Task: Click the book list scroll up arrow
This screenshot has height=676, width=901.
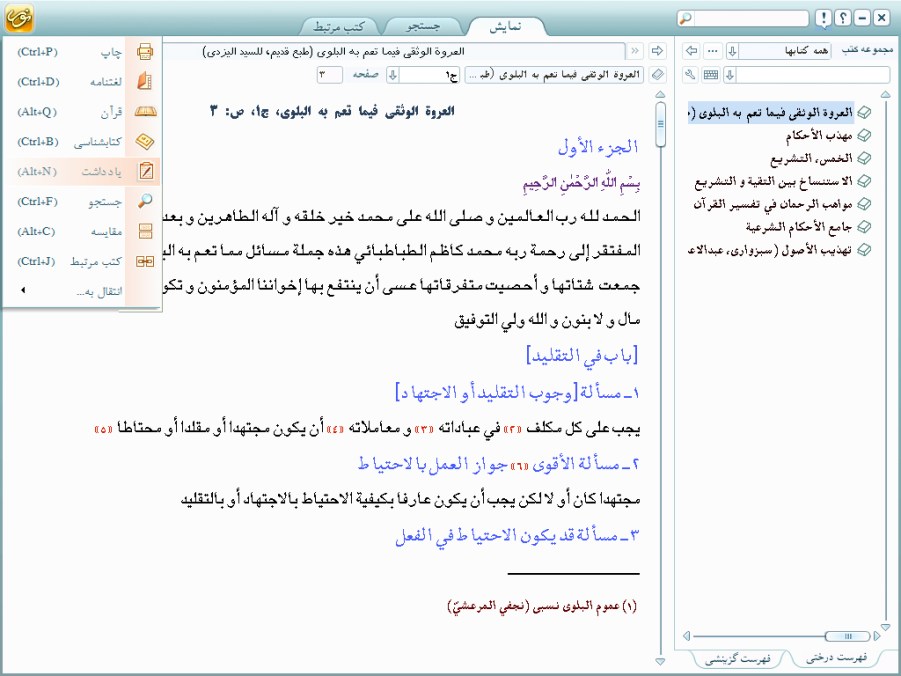Action: tap(885, 94)
